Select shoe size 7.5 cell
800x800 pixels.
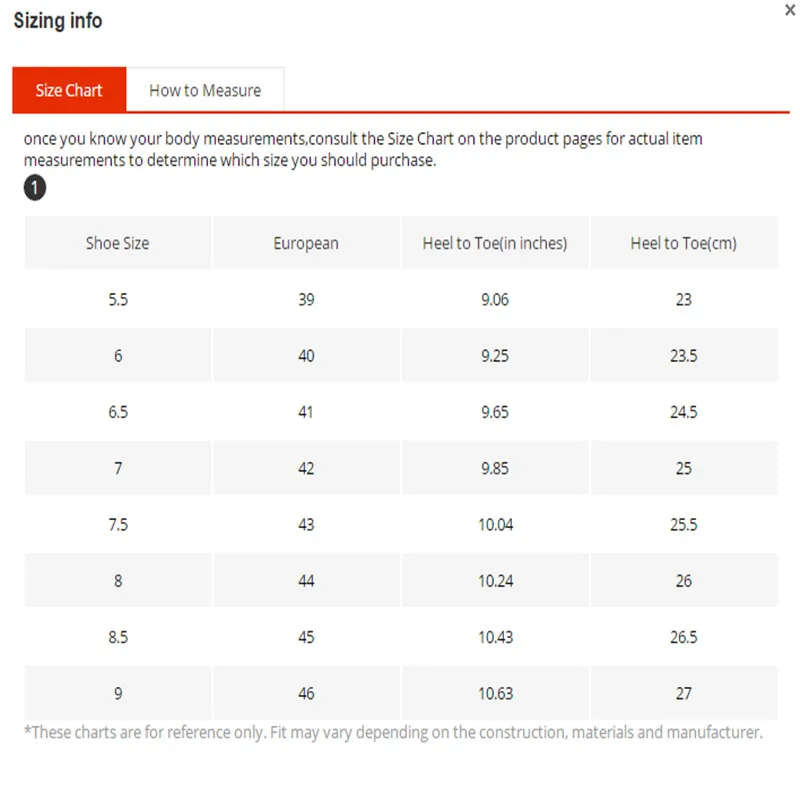coord(118,524)
